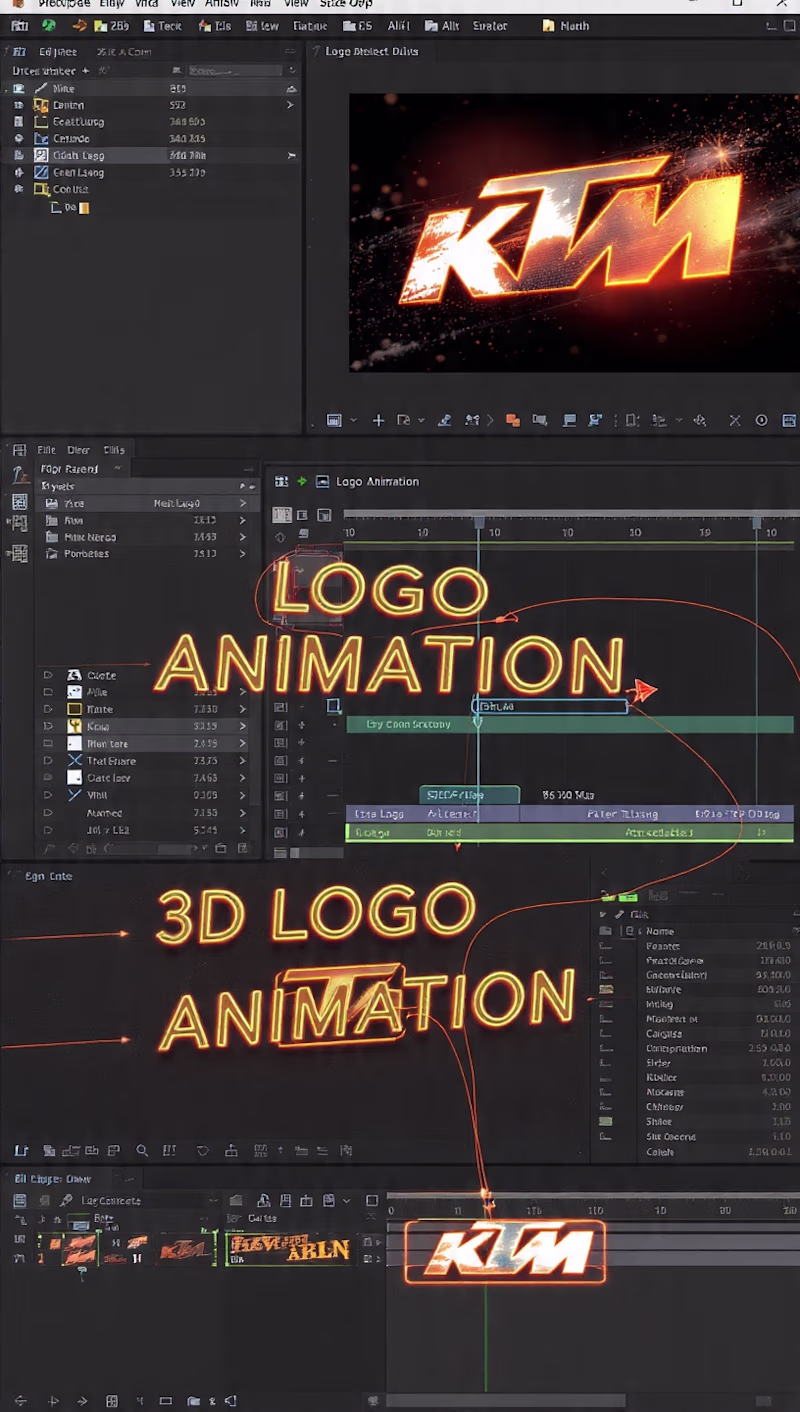
Task: Click the pen edit icon in the preview toolbar
Action: pyautogui.click(x=445, y=421)
